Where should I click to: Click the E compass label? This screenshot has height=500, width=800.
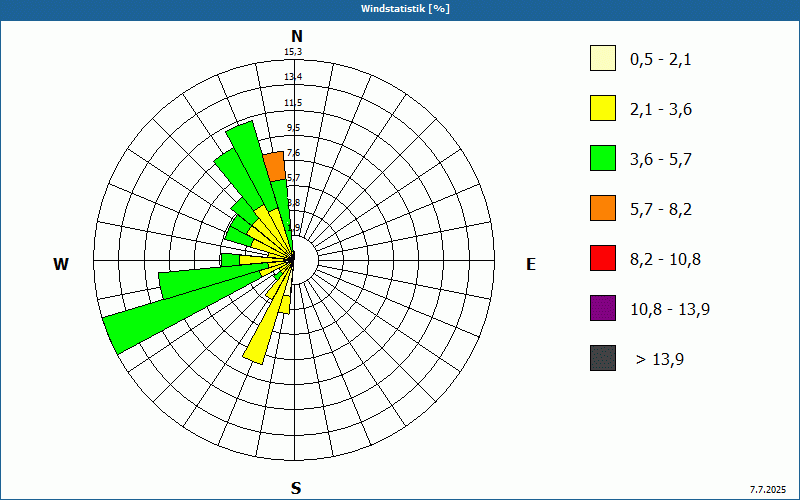point(531,264)
